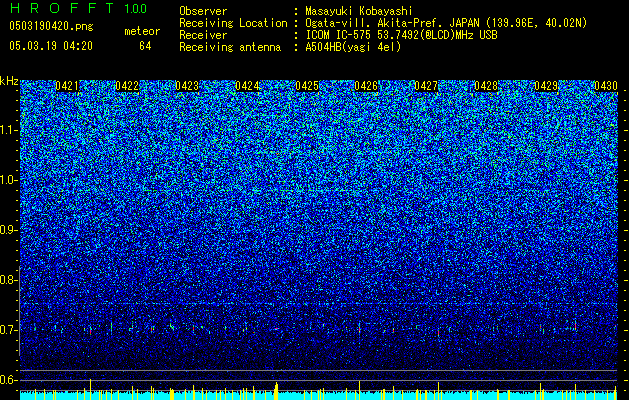Screen dimensions: 629x400
Task: Click the meteor count value 64
Action: tap(145, 46)
